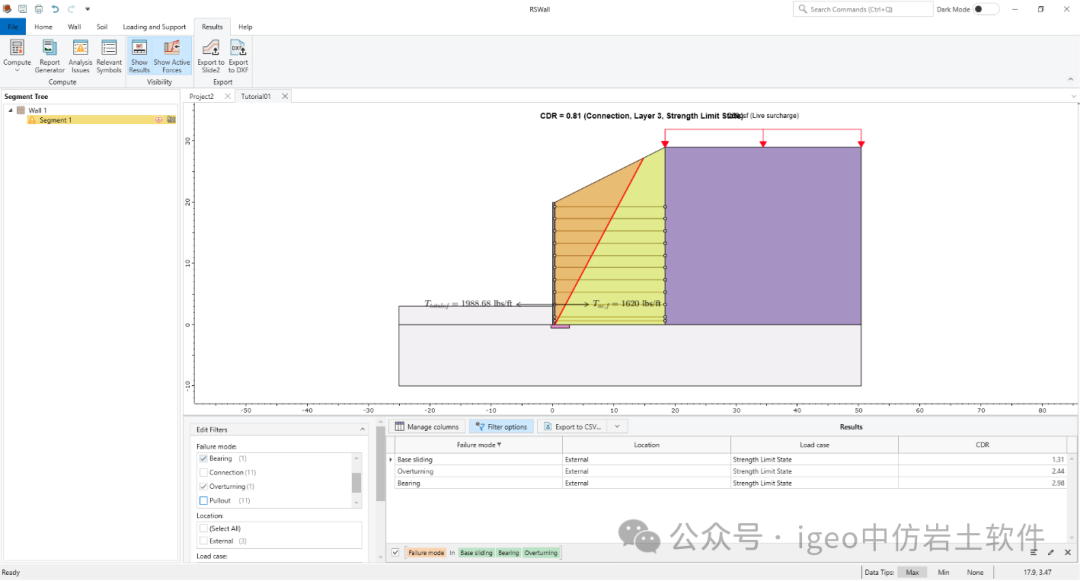Toggle the Dark Mode switch
The height and width of the screenshot is (581, 1080).
point(985,9)
